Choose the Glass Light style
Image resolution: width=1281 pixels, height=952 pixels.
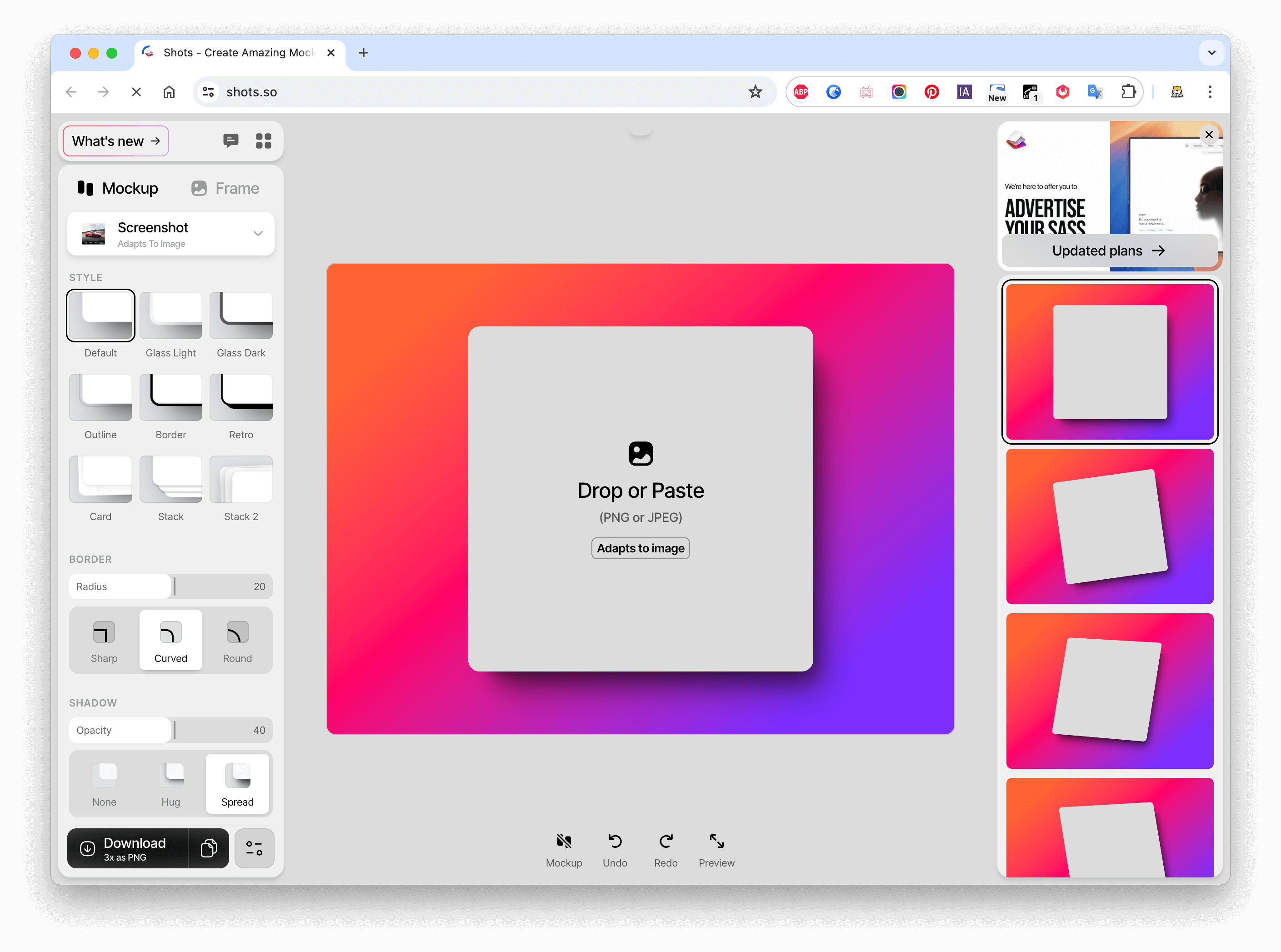(x=170, y=316)
